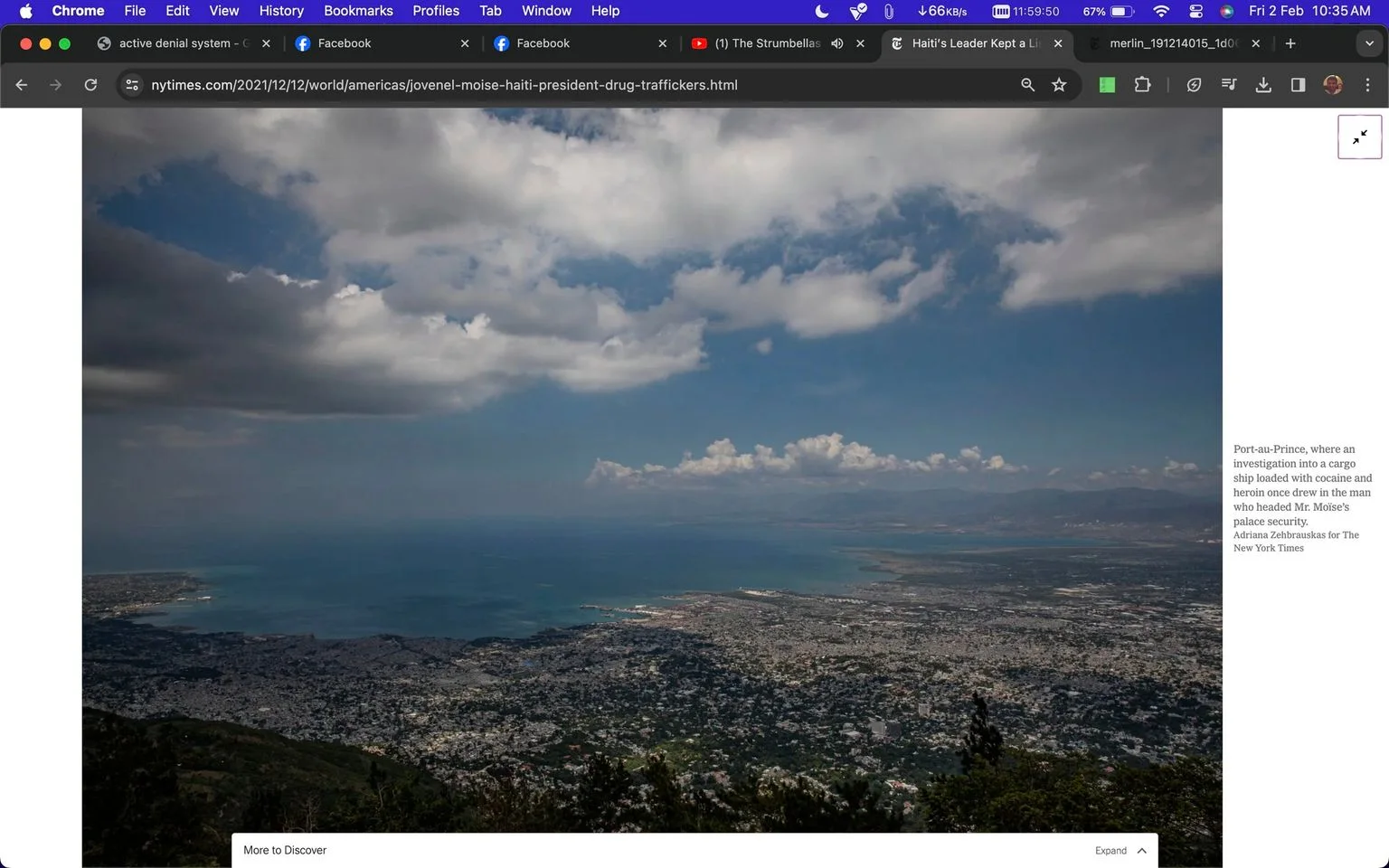Toggle the Chrome side panel
The width and height of the screenshot is (1389, 868).
coord(1298,85)
